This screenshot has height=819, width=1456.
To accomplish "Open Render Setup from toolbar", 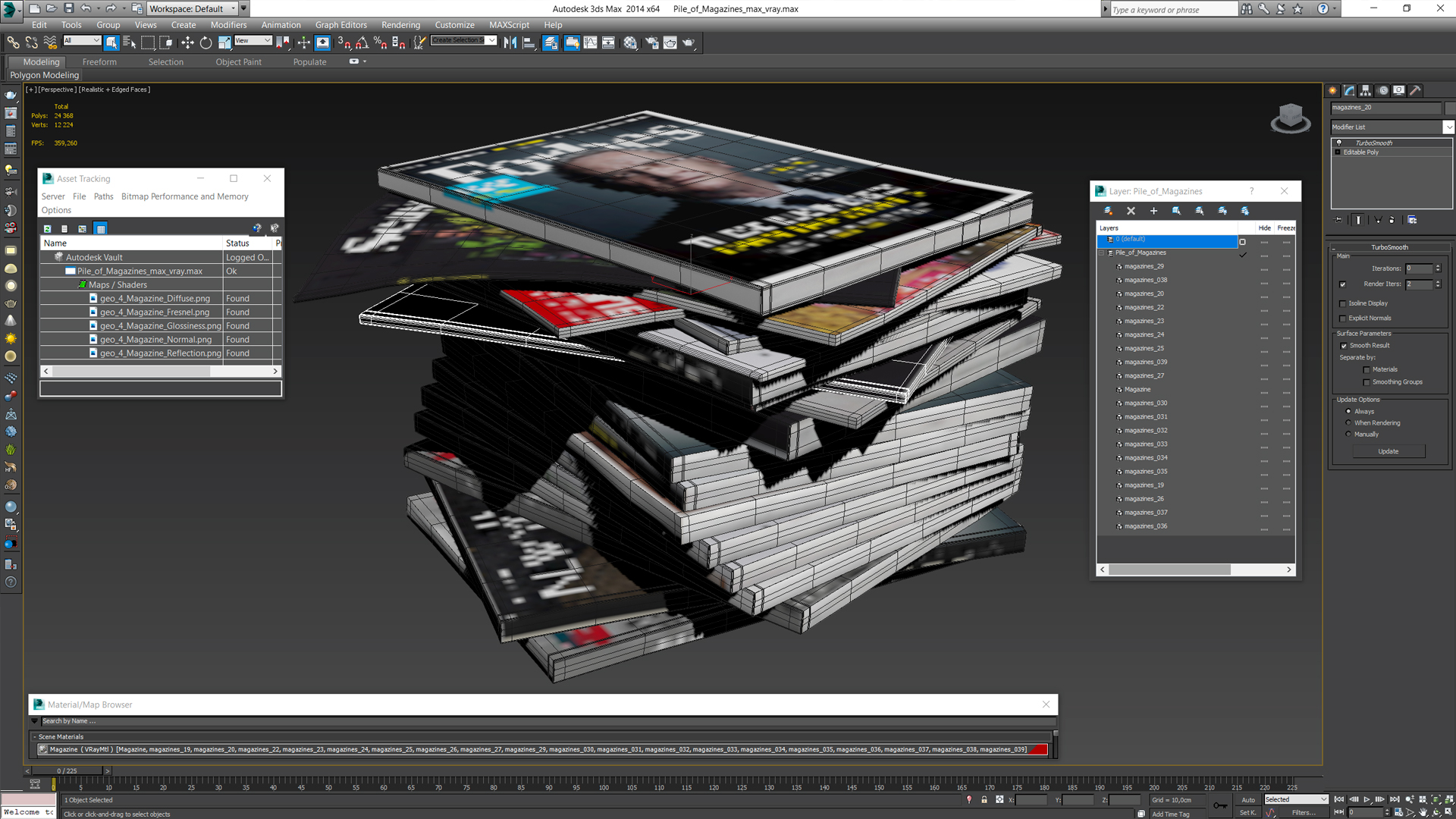I will [x=651, y=42].
